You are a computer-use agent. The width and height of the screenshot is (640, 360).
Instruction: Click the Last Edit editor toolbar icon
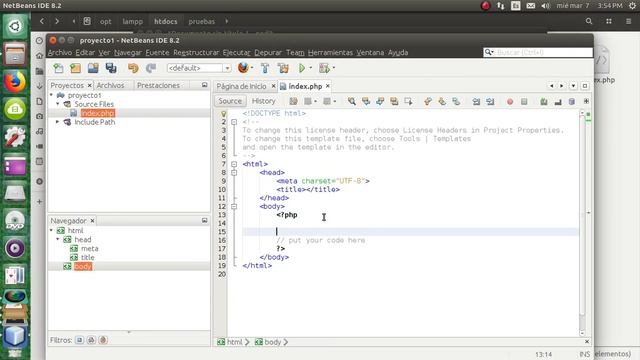[293, 101]
